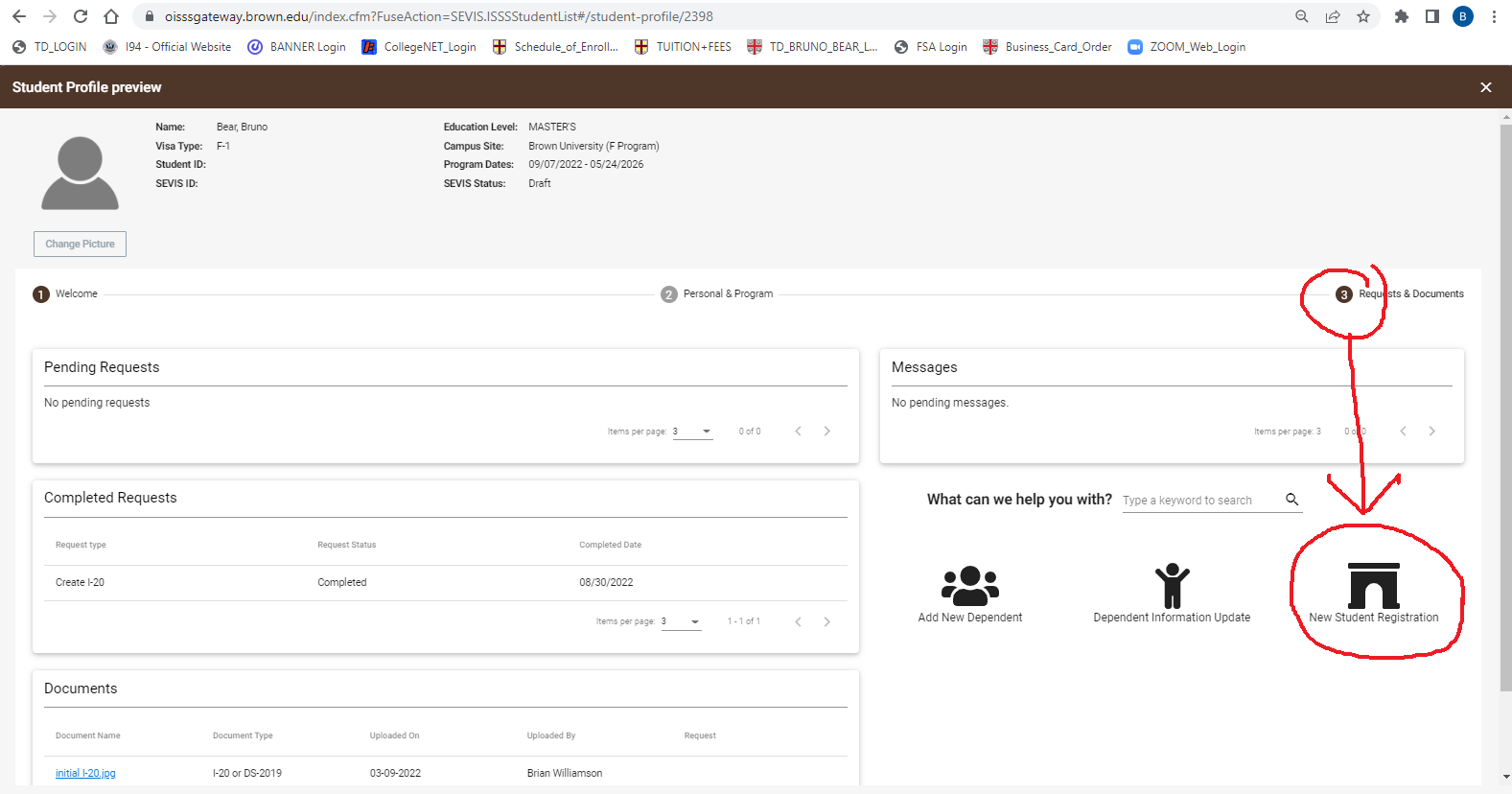Open Pending Requests items per page dropdown
The image size is (1512, 794).
tap(692, 432)
